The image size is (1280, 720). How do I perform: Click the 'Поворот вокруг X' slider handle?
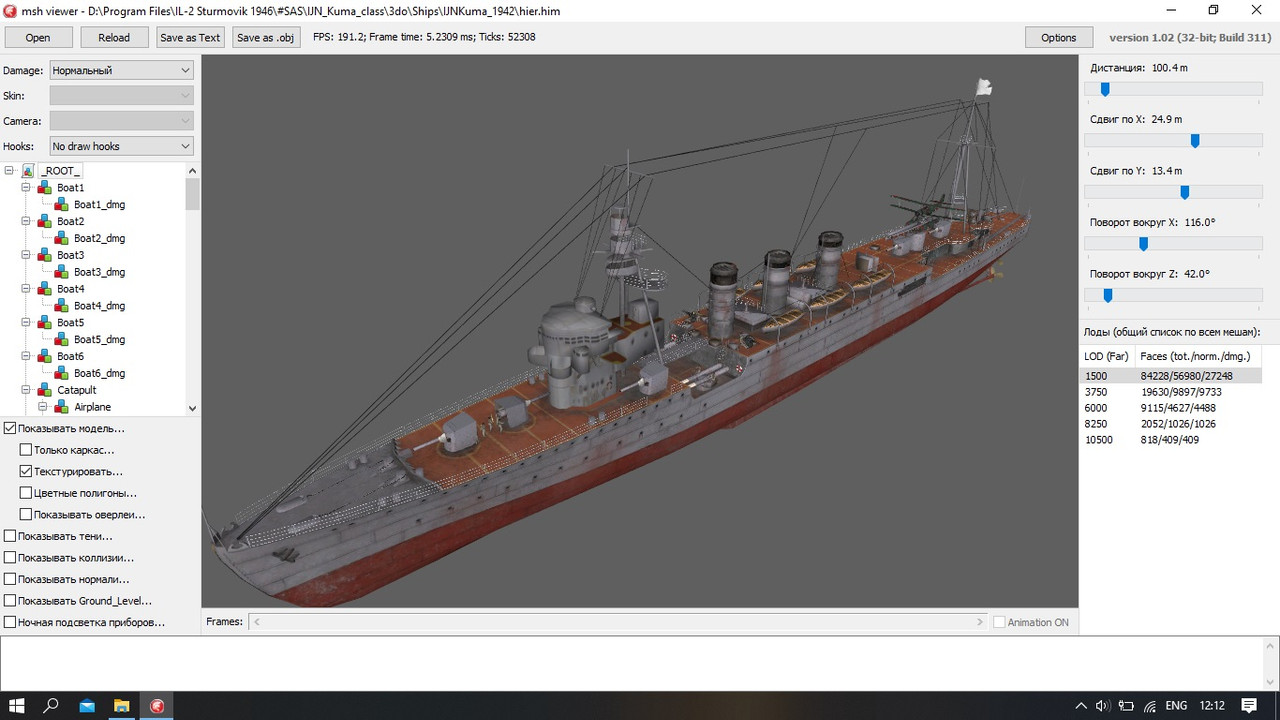pos(1144,244)
